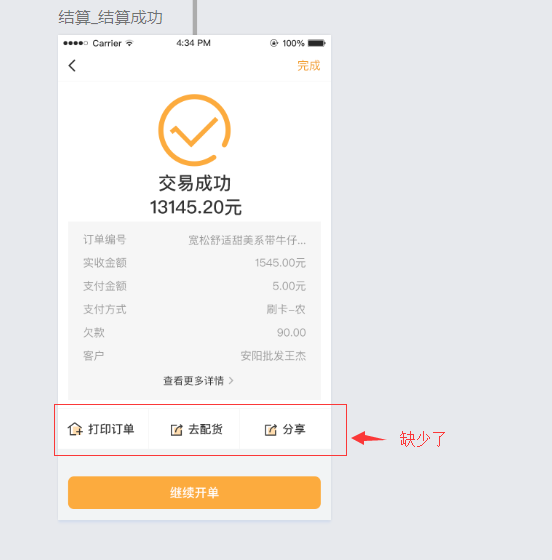Select the 打印订单 tab label
Screen dimensions: 552x560
[111, 429]
